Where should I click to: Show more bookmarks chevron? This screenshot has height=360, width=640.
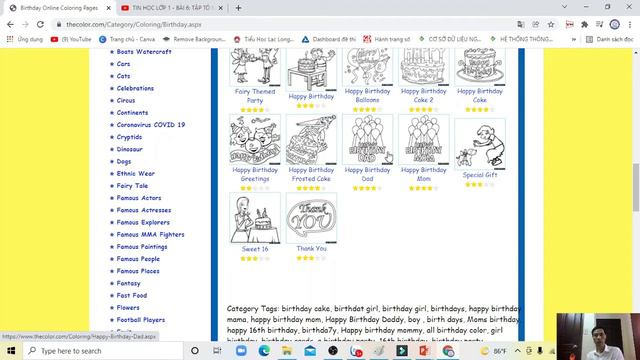[574, 39]
